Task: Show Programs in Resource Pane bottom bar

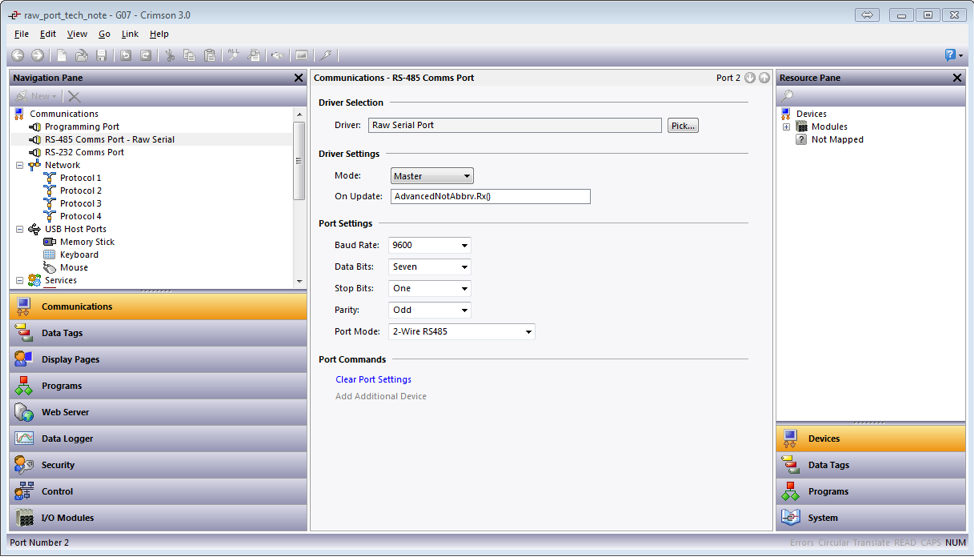Action: pyautogui.click(x=871, y=491)
